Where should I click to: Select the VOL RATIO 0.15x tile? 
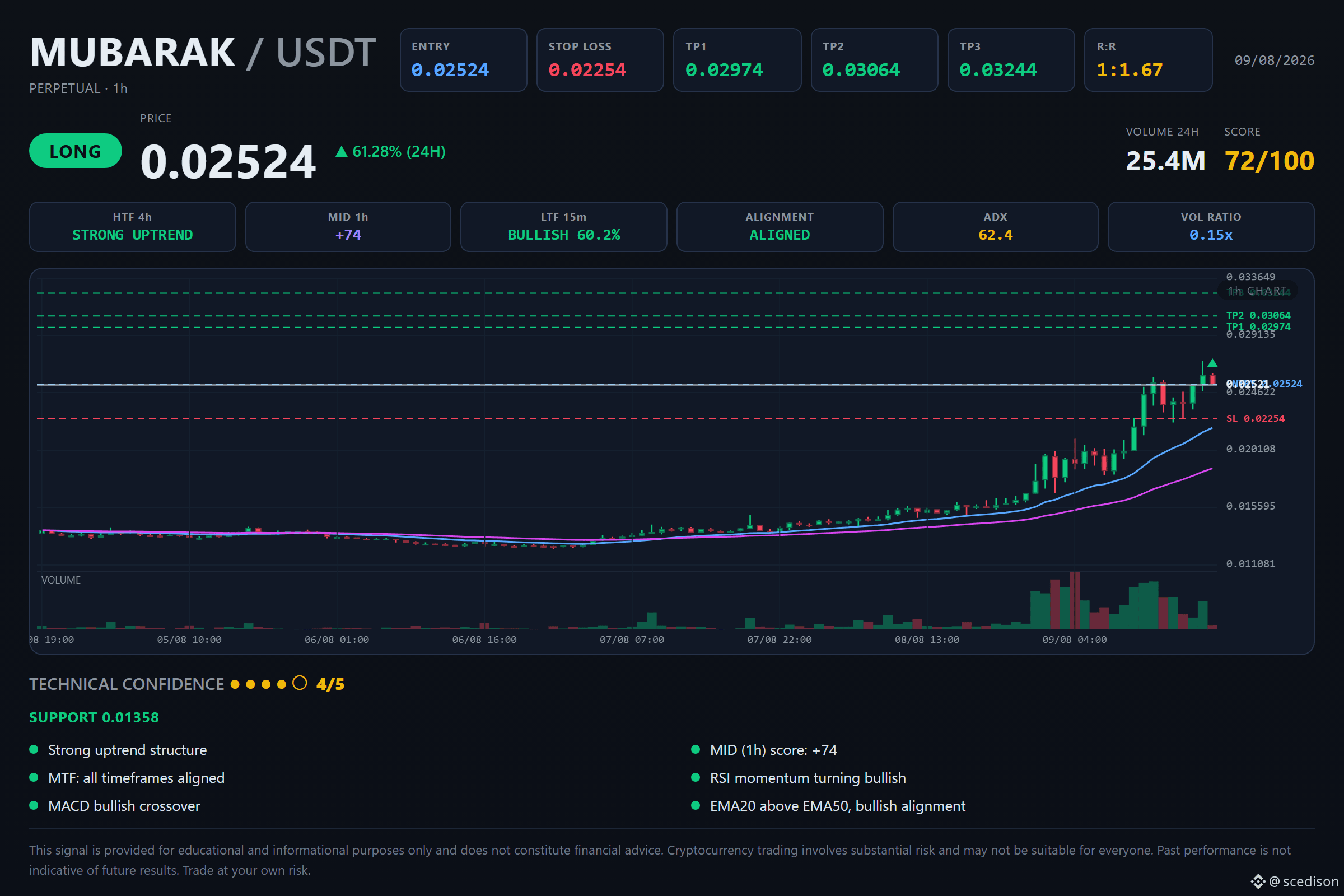click(1211, 227)
